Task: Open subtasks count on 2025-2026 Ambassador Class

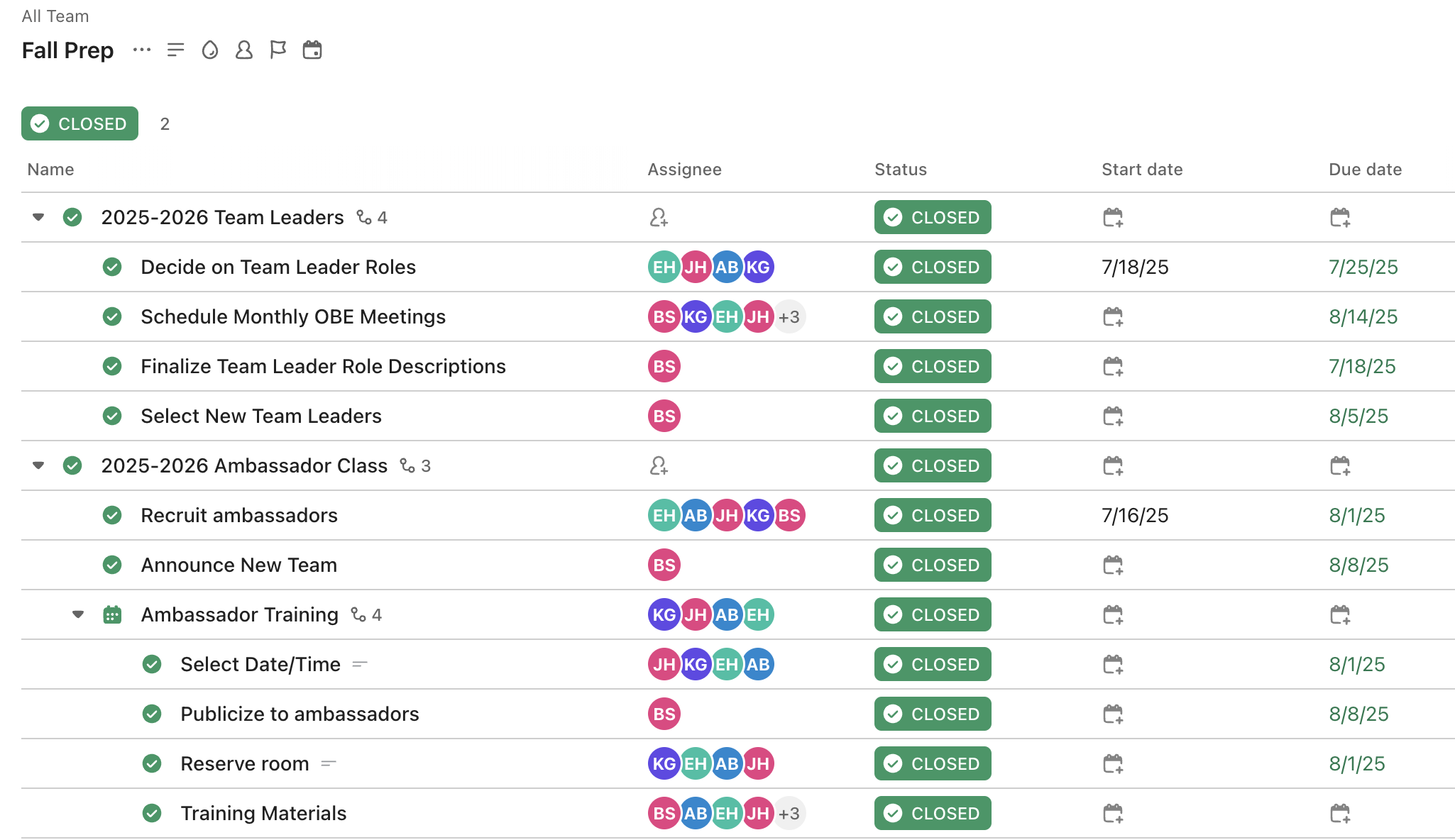Action: pyautogui.click(x=415, y=465)
